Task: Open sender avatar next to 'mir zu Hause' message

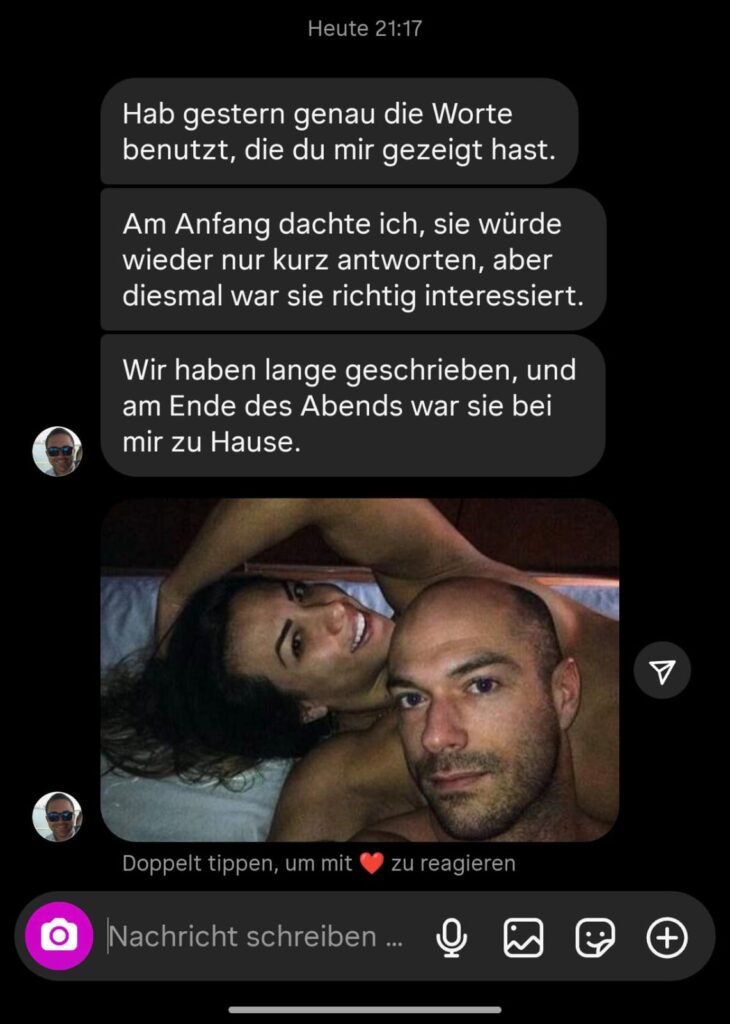Action: [x=57, y=451]
